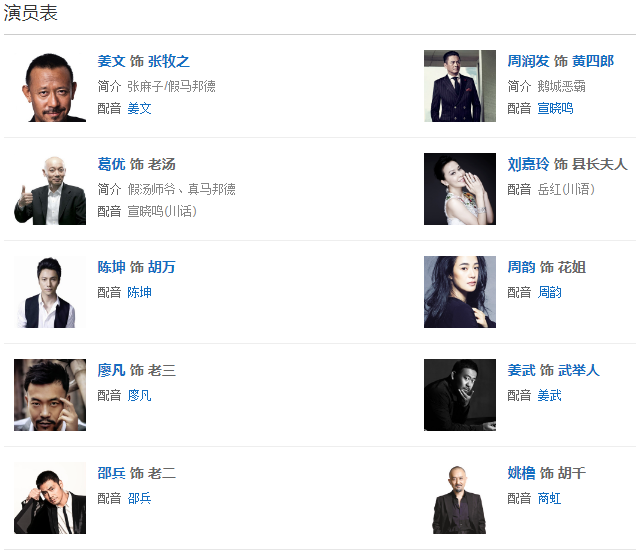Image resolution: width=636 pixels, height=551 pixels.
Task: Open the 商虹 voice actor link
Action: click(549, 498)
